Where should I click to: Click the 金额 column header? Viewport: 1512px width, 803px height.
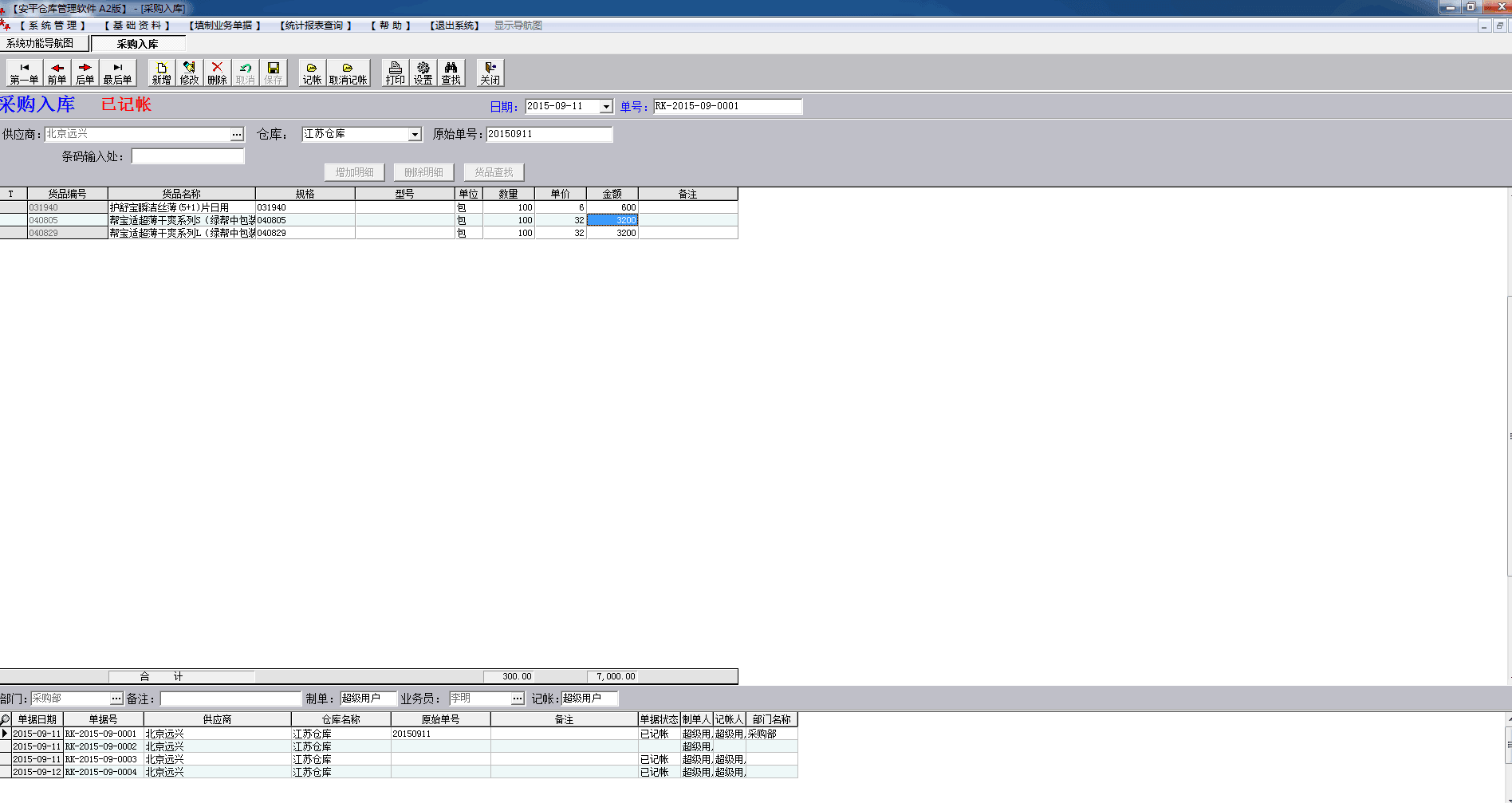tap(612, 194)
